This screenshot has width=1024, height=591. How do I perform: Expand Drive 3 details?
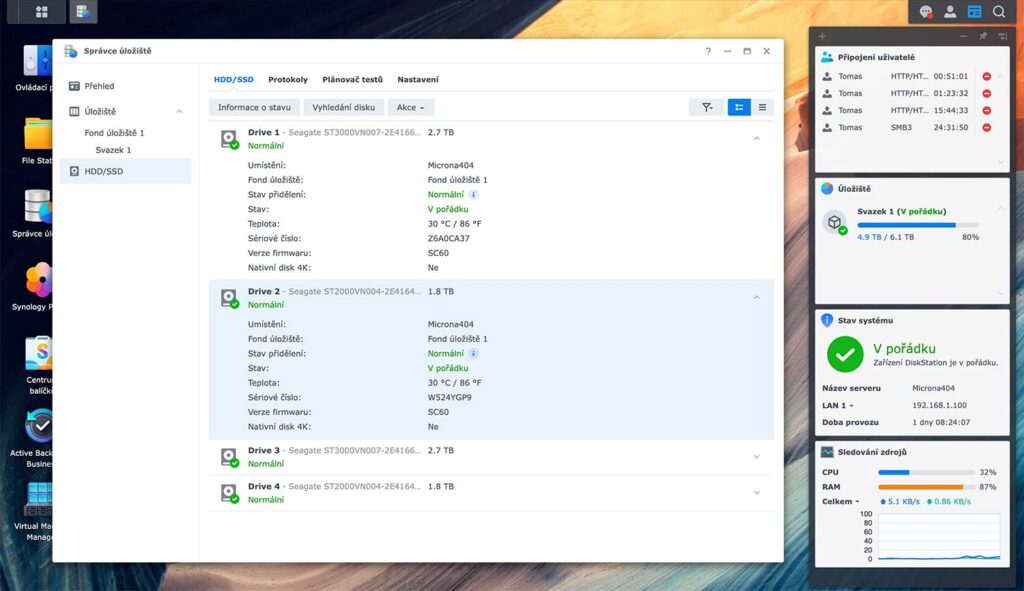pos(756,456)
